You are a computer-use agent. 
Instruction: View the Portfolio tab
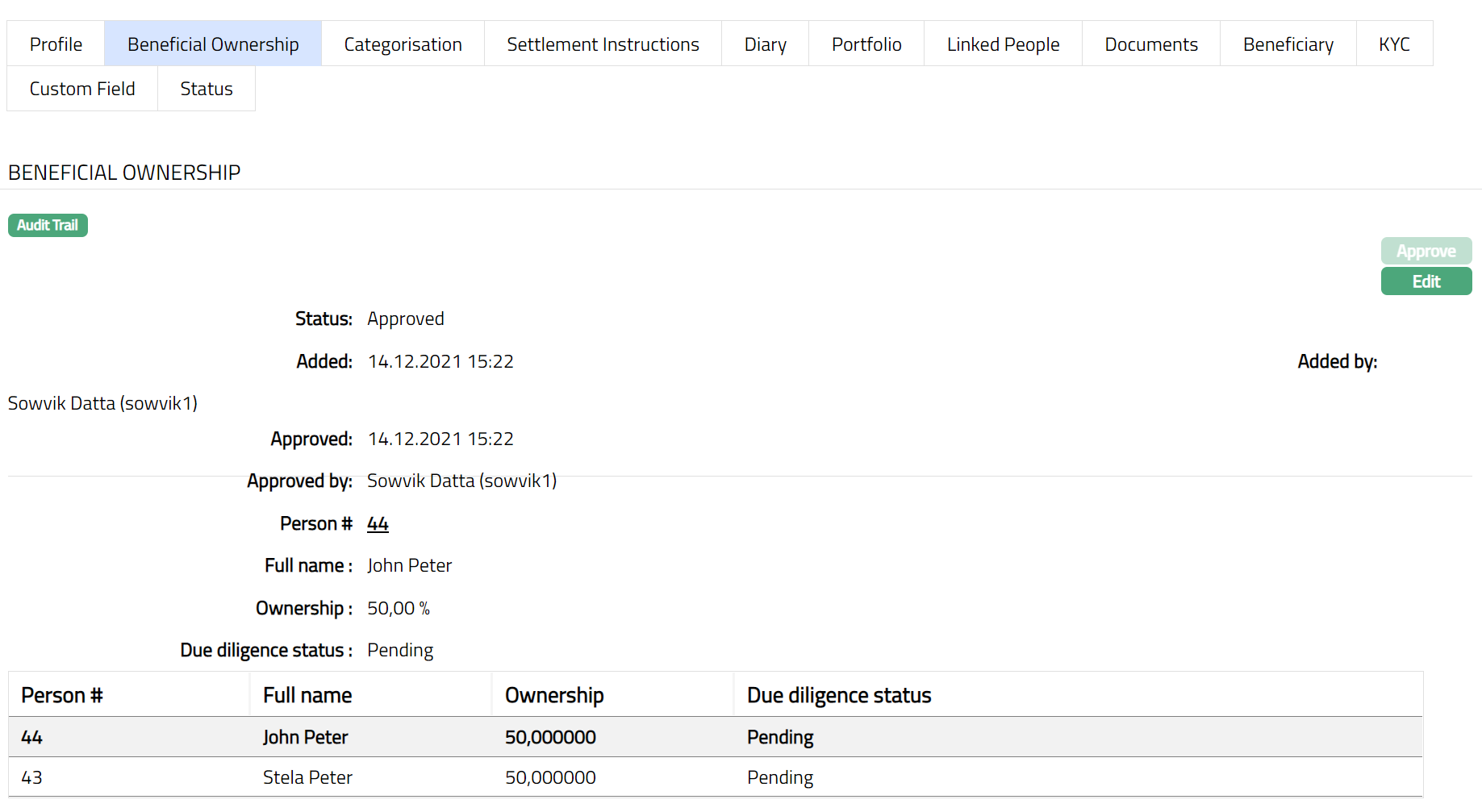coord(866,44)
